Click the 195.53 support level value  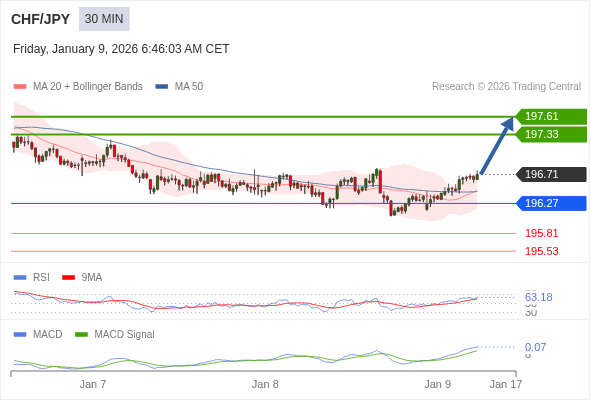tap(542, 251)
